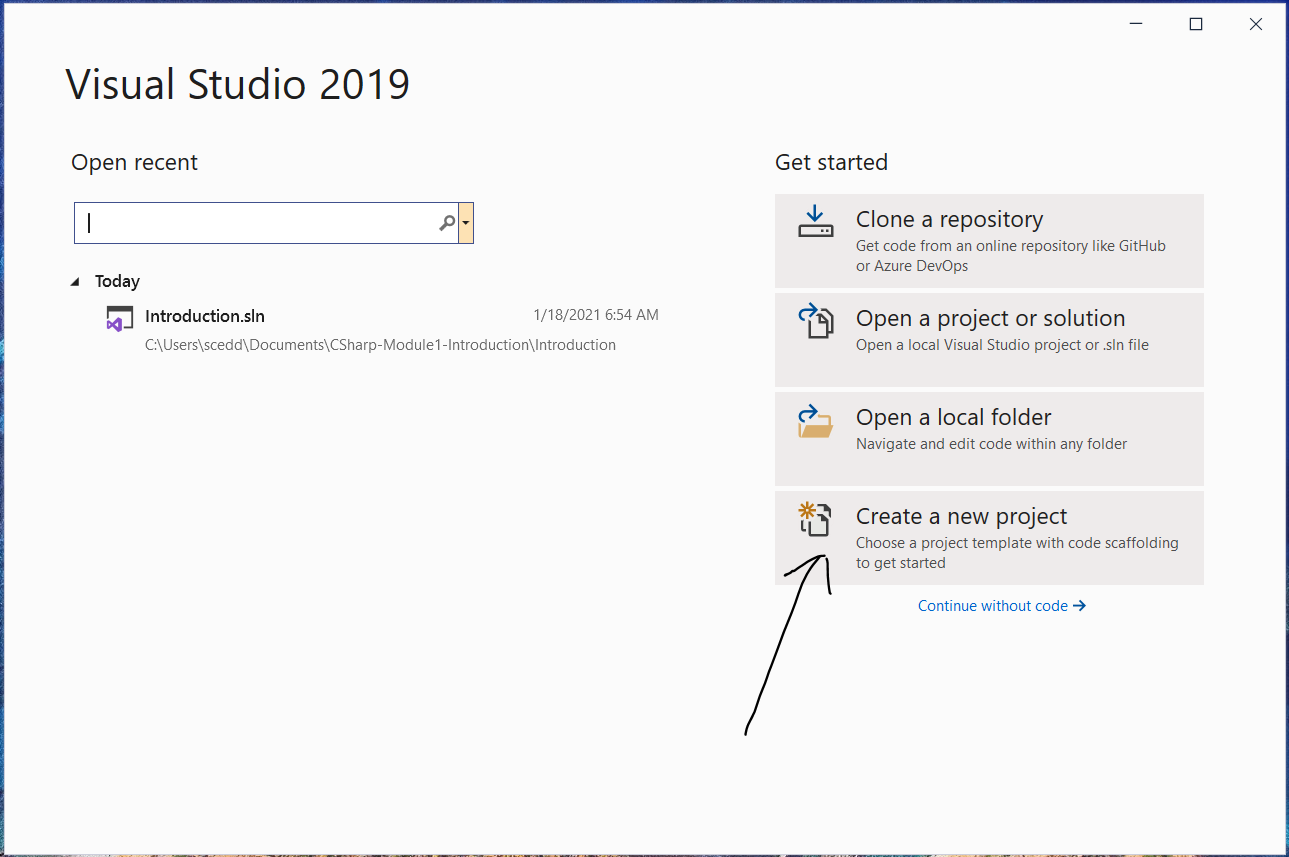Close the Visual Studio 2019 start window
This screenshot has height=857, width=1289.
[x=1255, y=24]
